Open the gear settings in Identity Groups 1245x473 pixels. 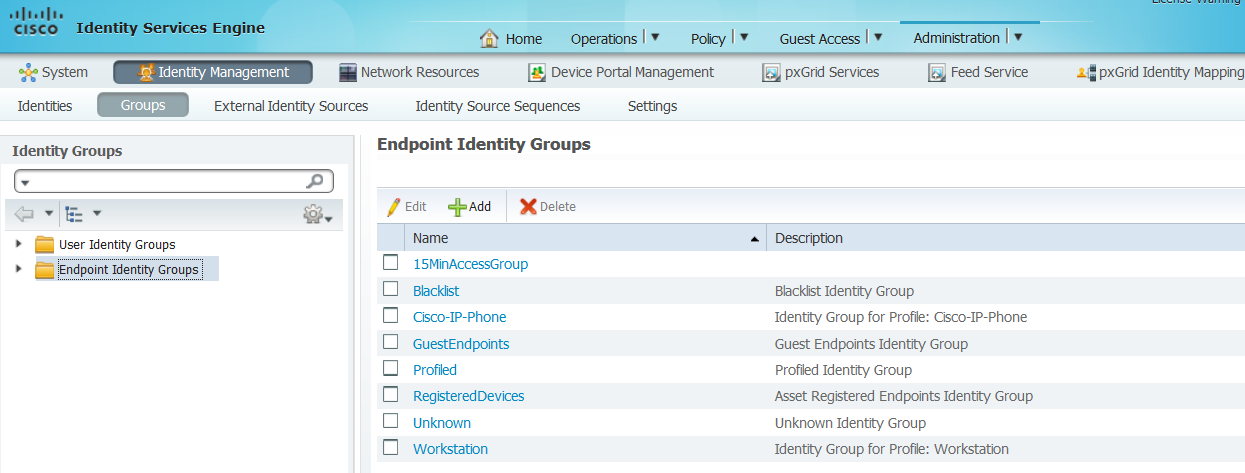pyautogui.click(x=317, y=214)
